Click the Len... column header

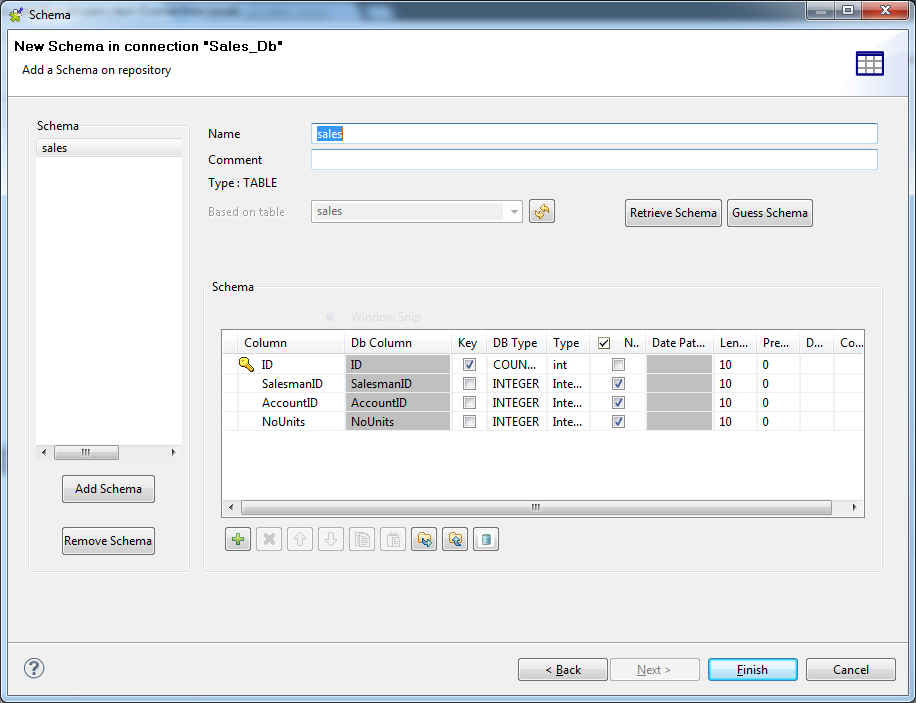[734, 343]
